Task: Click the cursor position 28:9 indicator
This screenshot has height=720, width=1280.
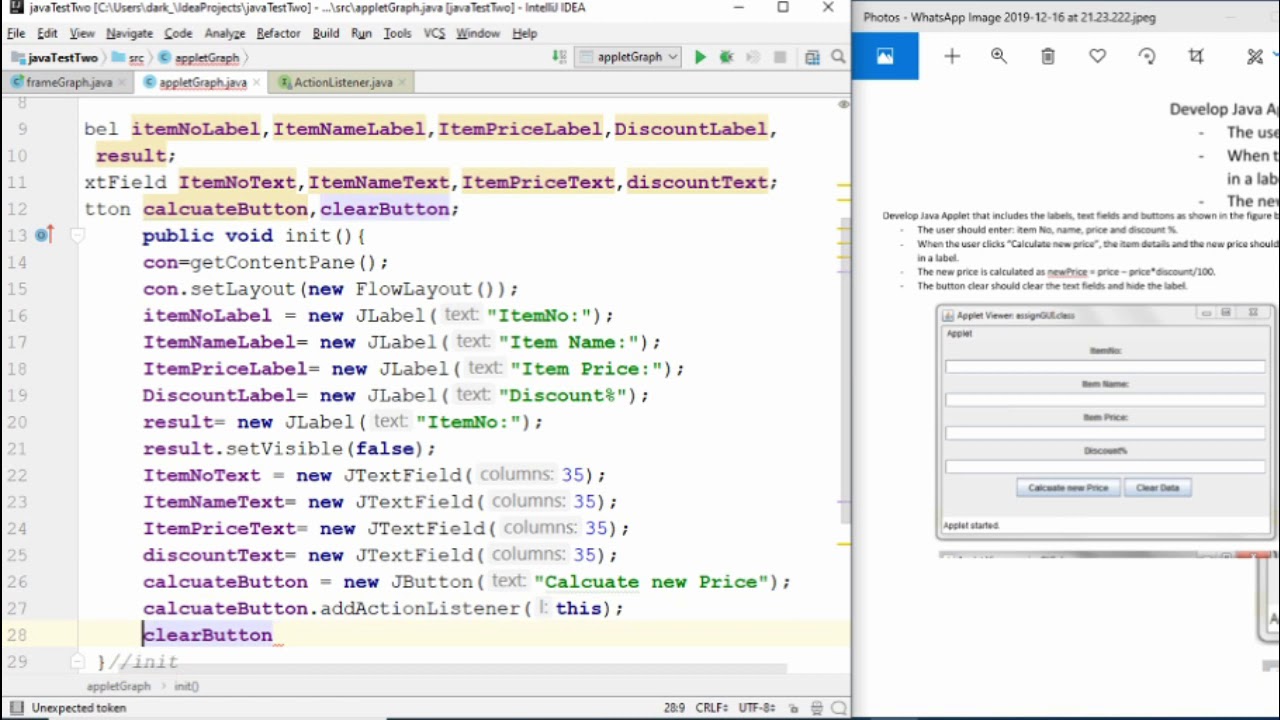Action: click(x=674, y=708)
